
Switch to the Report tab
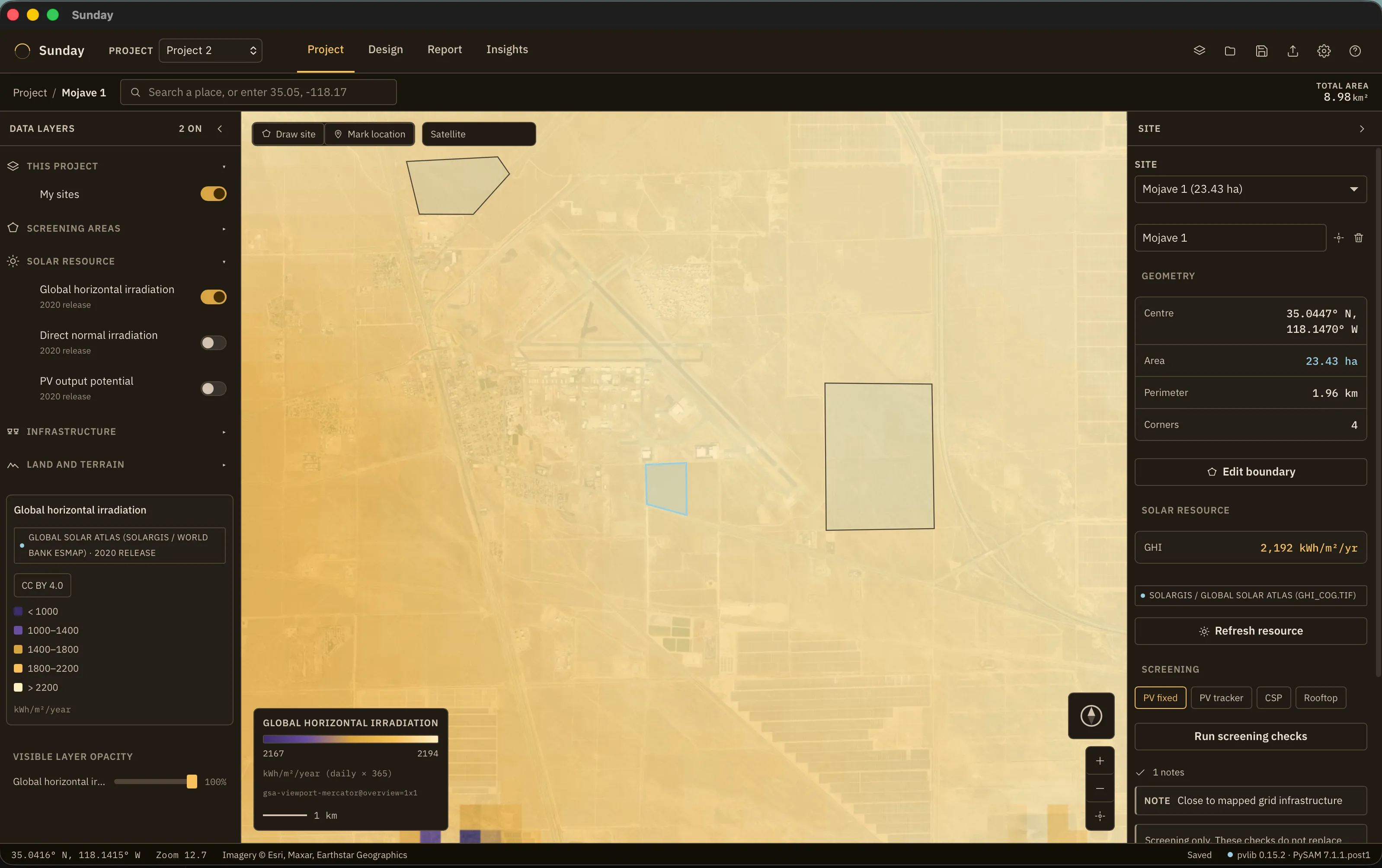point(444,49)
